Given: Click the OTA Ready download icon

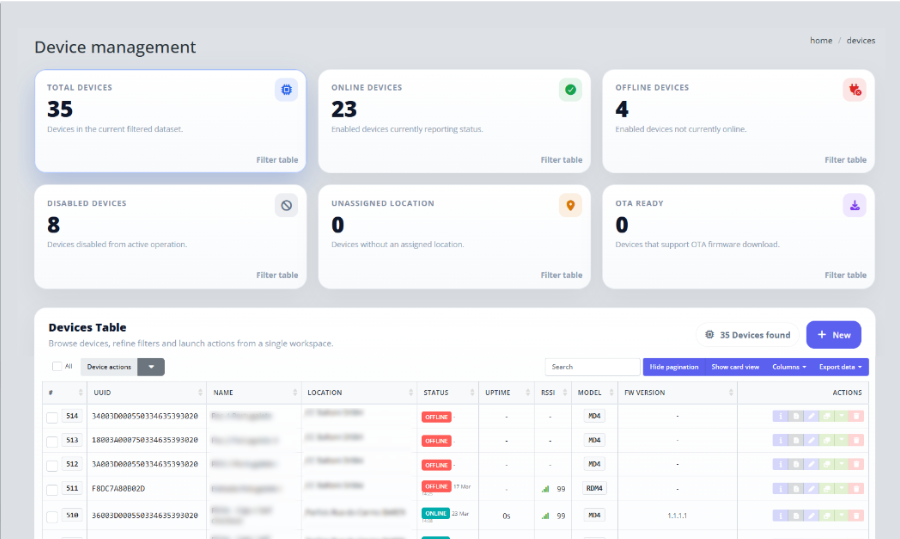Looking at the screenshot, I should (x=854, y=206).
